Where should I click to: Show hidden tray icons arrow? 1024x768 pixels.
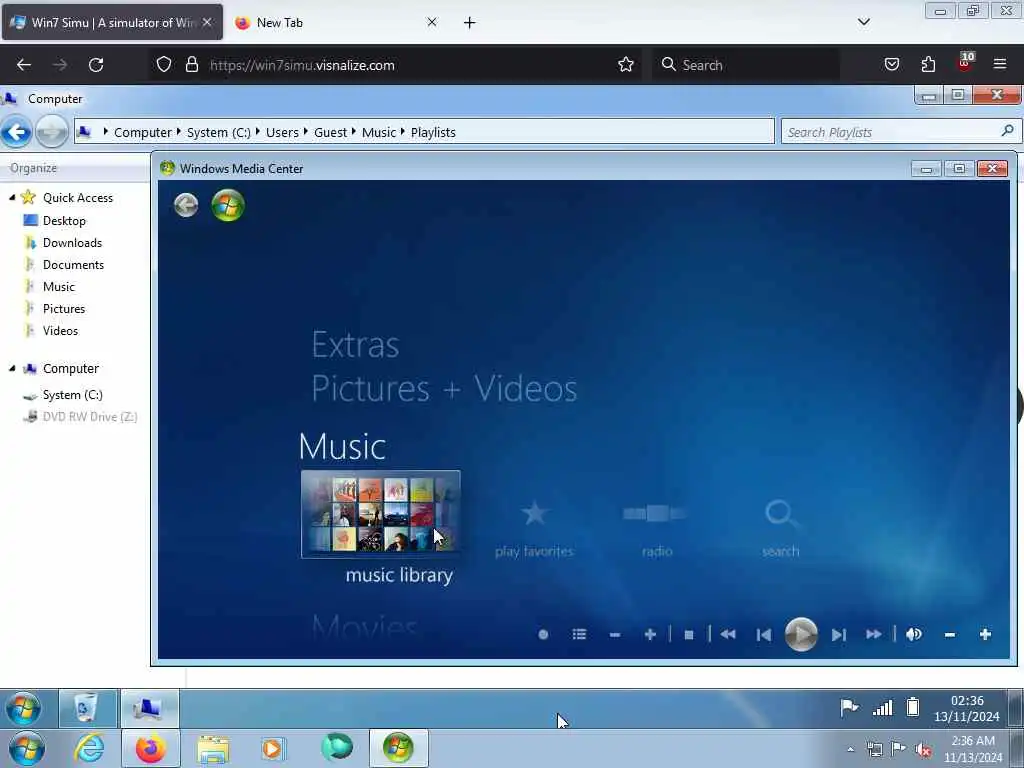(850, 750)
